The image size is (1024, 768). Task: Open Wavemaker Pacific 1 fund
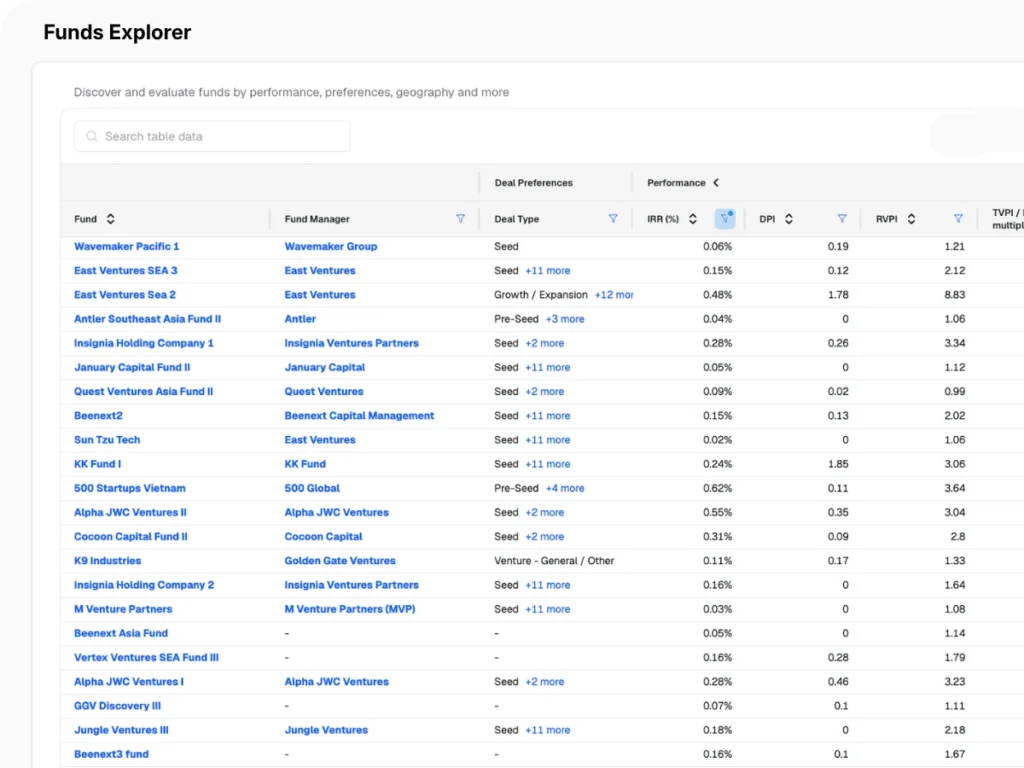[x=126, y=246]
